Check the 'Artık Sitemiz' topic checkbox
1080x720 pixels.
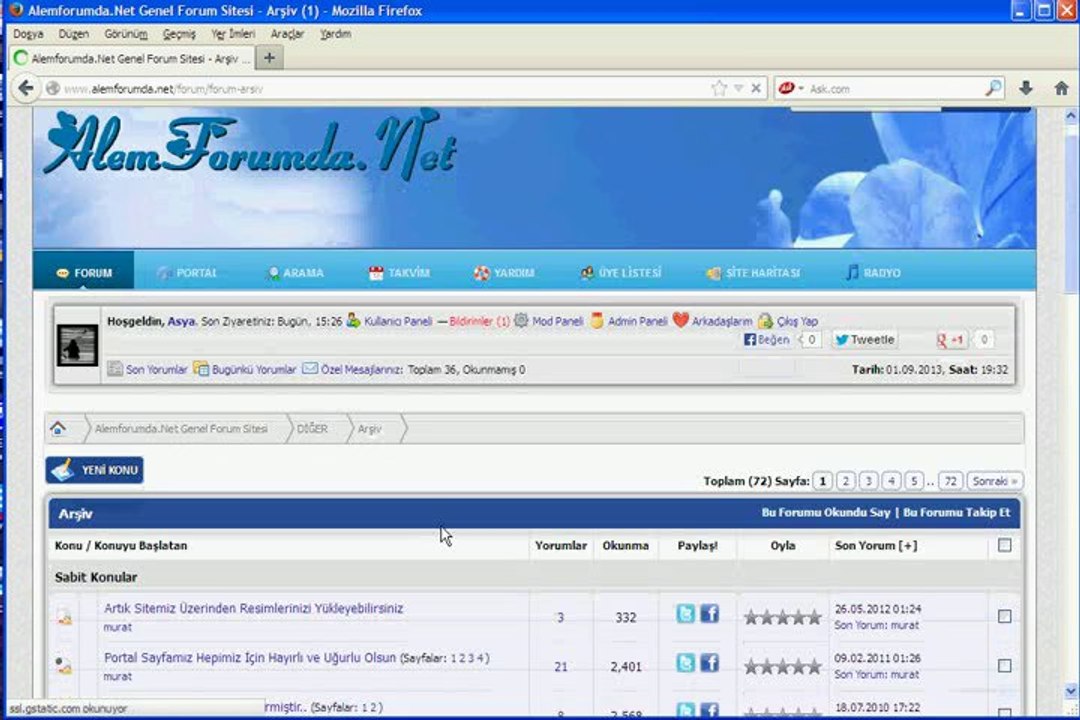point(1004,616)
